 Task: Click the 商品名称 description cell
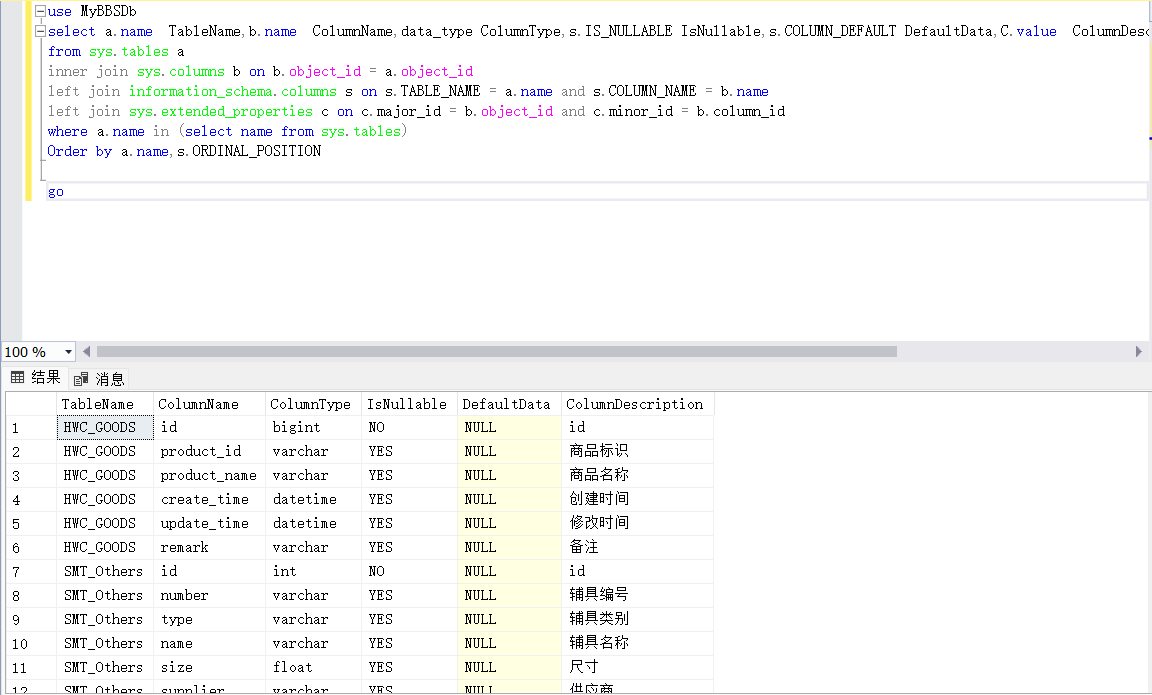[x=638, y=475]
